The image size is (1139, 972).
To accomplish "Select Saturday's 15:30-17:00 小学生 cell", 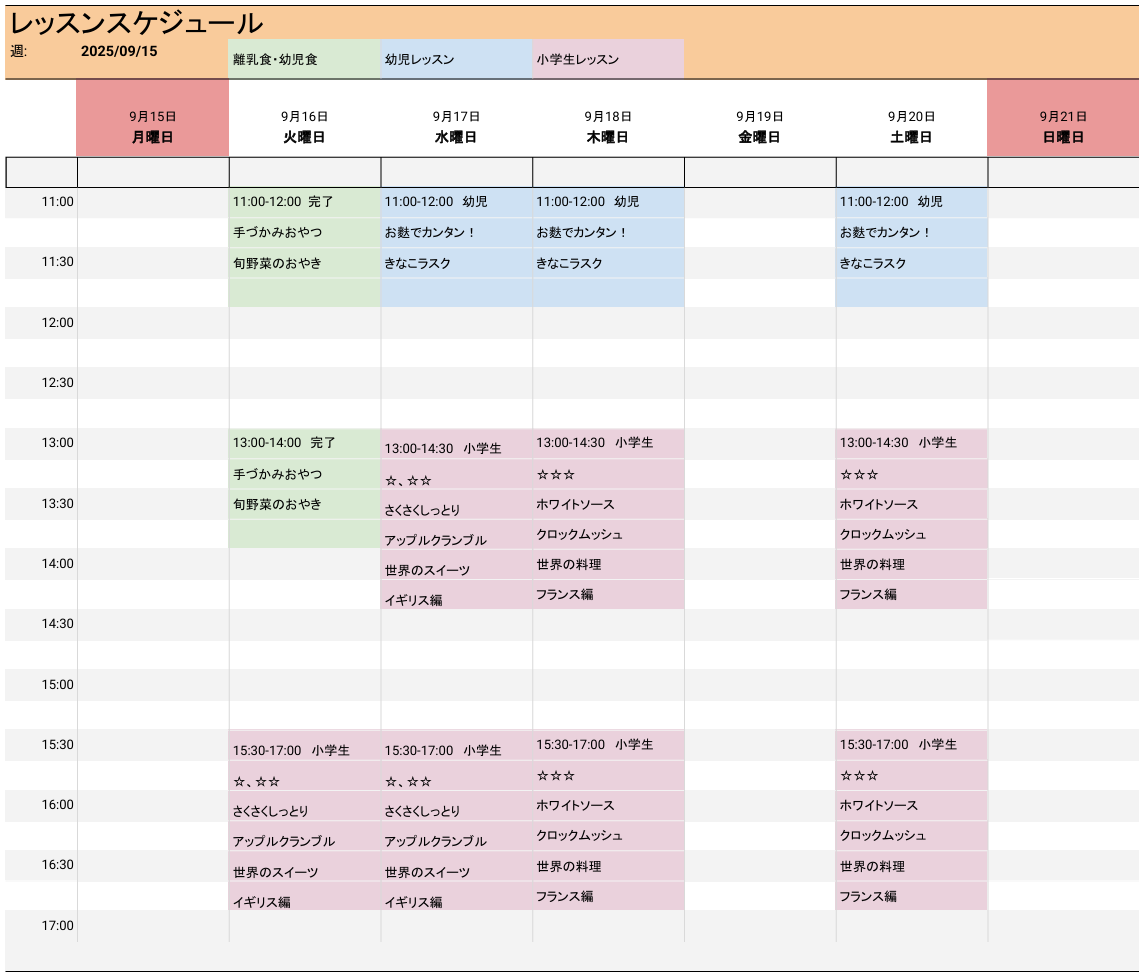I will pos(912,745).
